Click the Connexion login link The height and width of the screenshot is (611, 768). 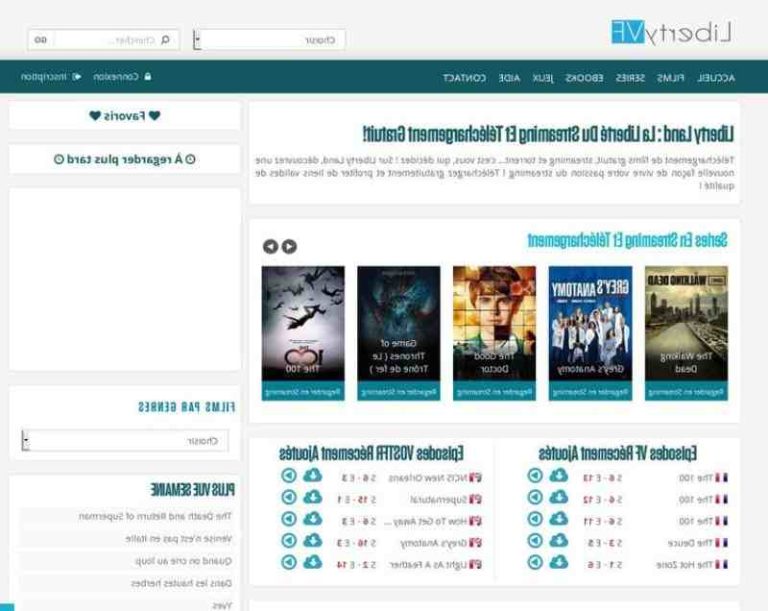pyautogui.click(x=122, y=77)
